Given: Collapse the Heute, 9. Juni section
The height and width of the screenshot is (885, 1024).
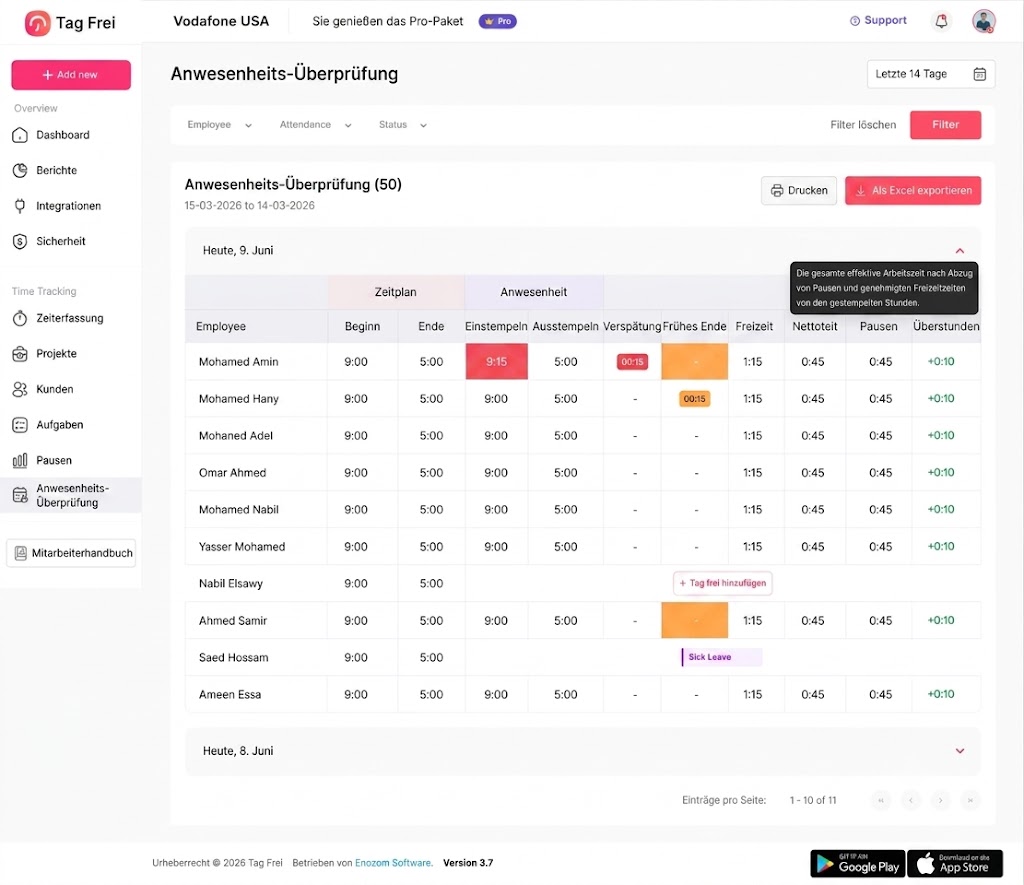Looking at the screenshot, I should pos(959,251).
